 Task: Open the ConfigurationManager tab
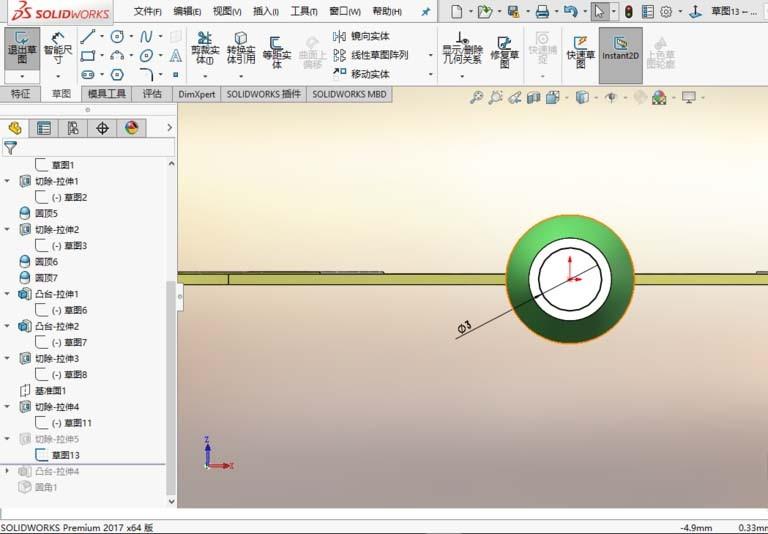pyautogui.click(x=73, y=128)
